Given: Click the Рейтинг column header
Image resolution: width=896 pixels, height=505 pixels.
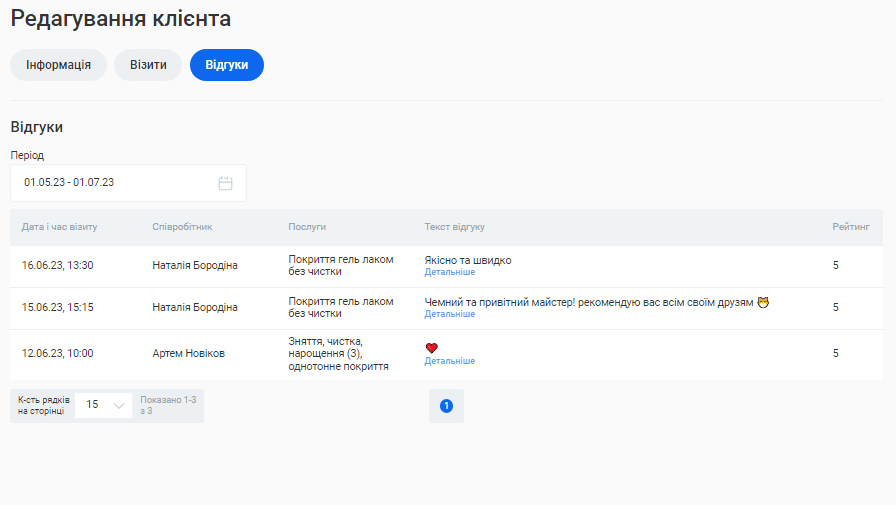Looking at the screenshot, I should (850, 227).
